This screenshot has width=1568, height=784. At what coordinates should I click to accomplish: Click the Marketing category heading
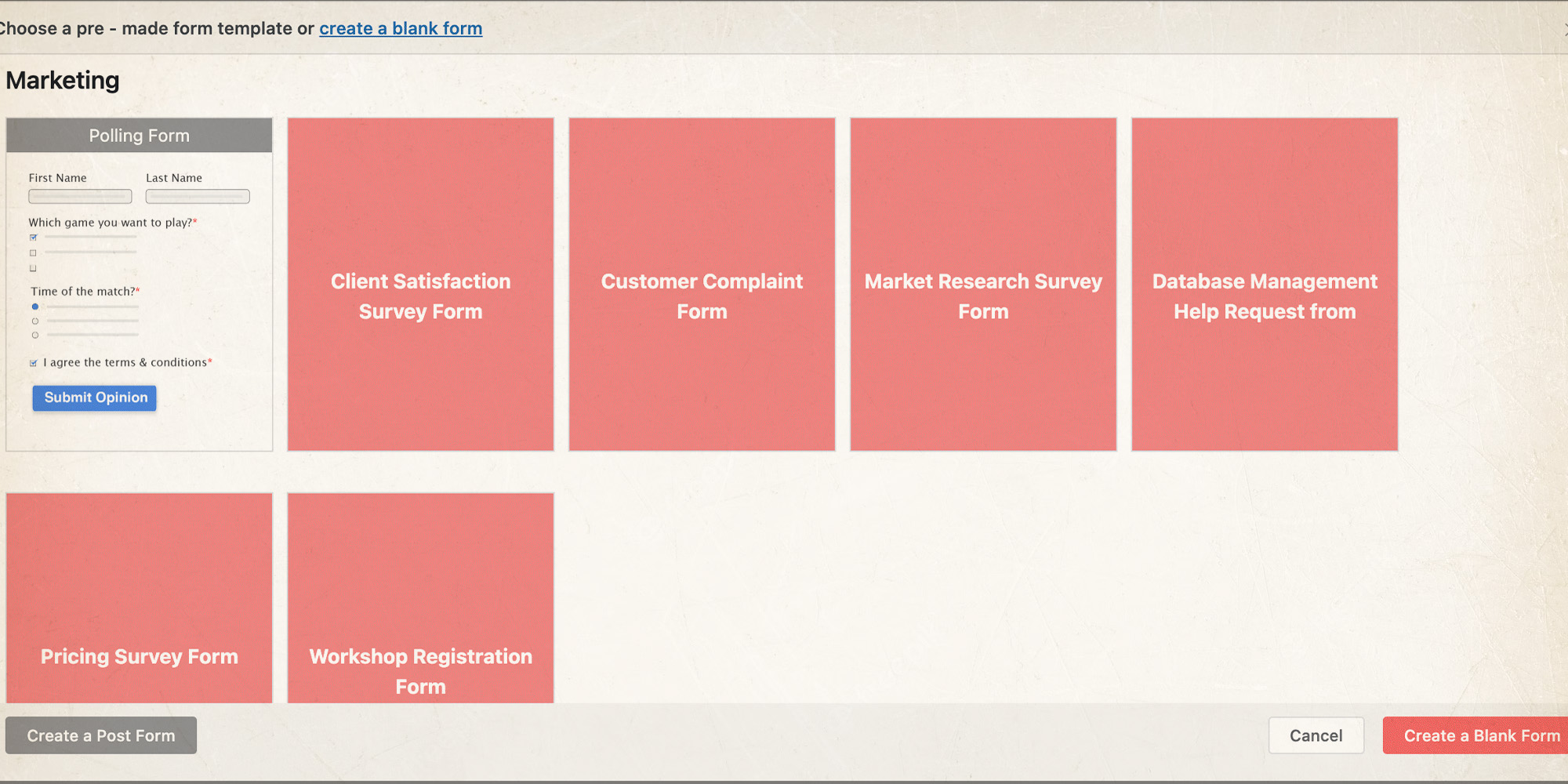tap(63, 81)
